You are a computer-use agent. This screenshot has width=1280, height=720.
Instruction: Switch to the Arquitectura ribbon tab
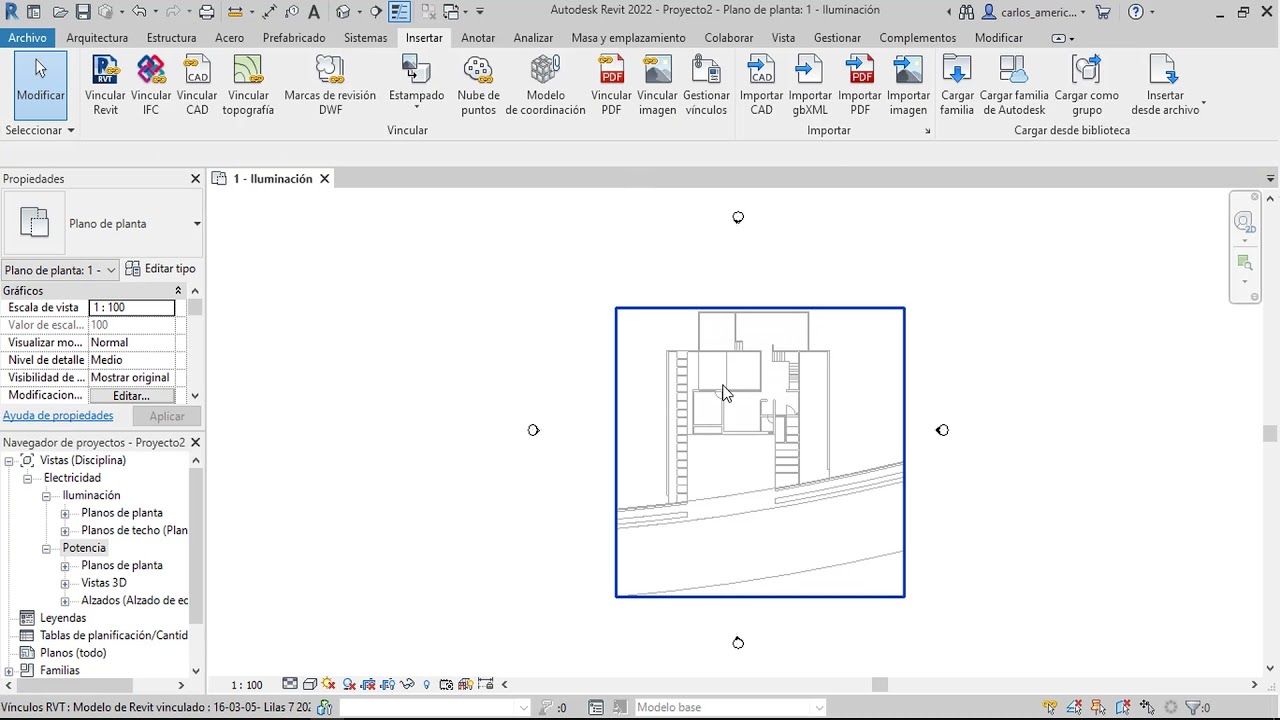[97, 38]
